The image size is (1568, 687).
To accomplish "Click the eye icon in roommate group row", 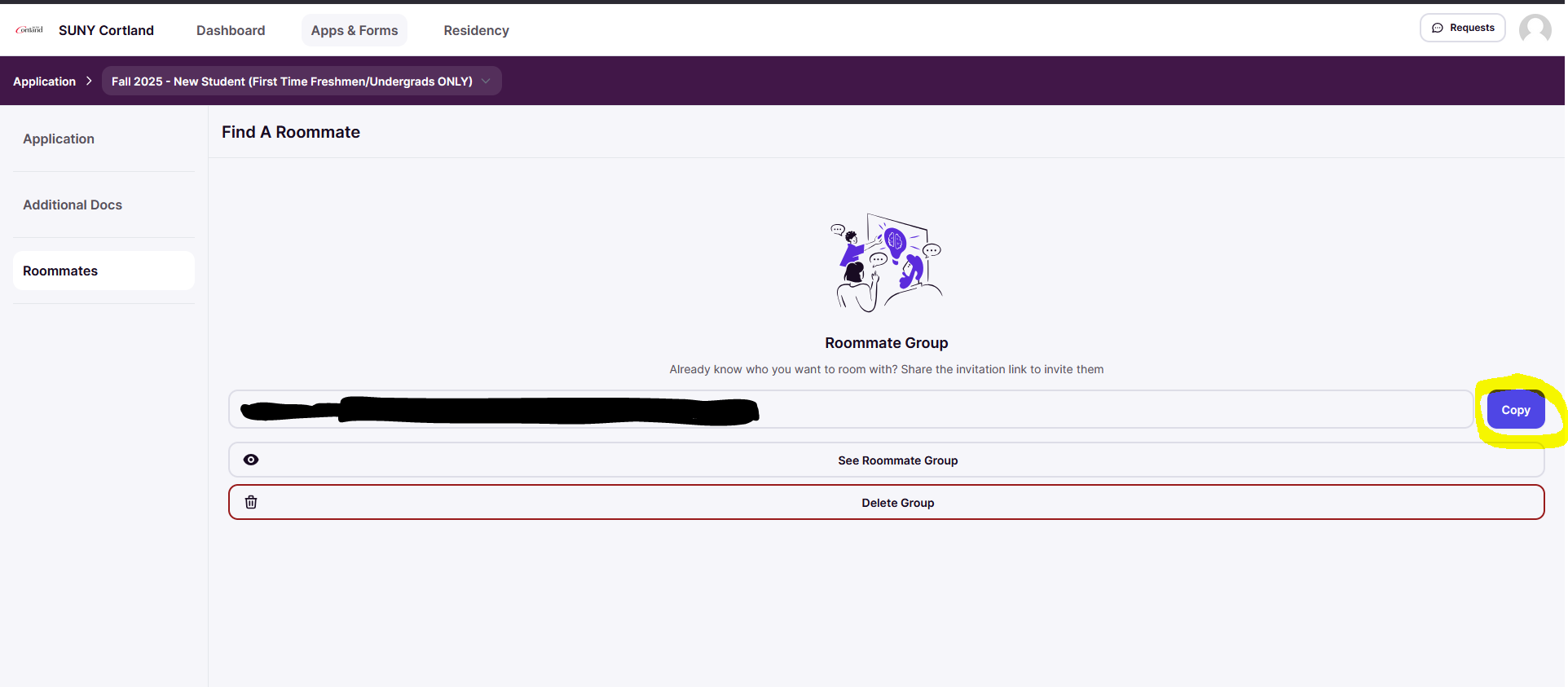I will pos(251,460).
